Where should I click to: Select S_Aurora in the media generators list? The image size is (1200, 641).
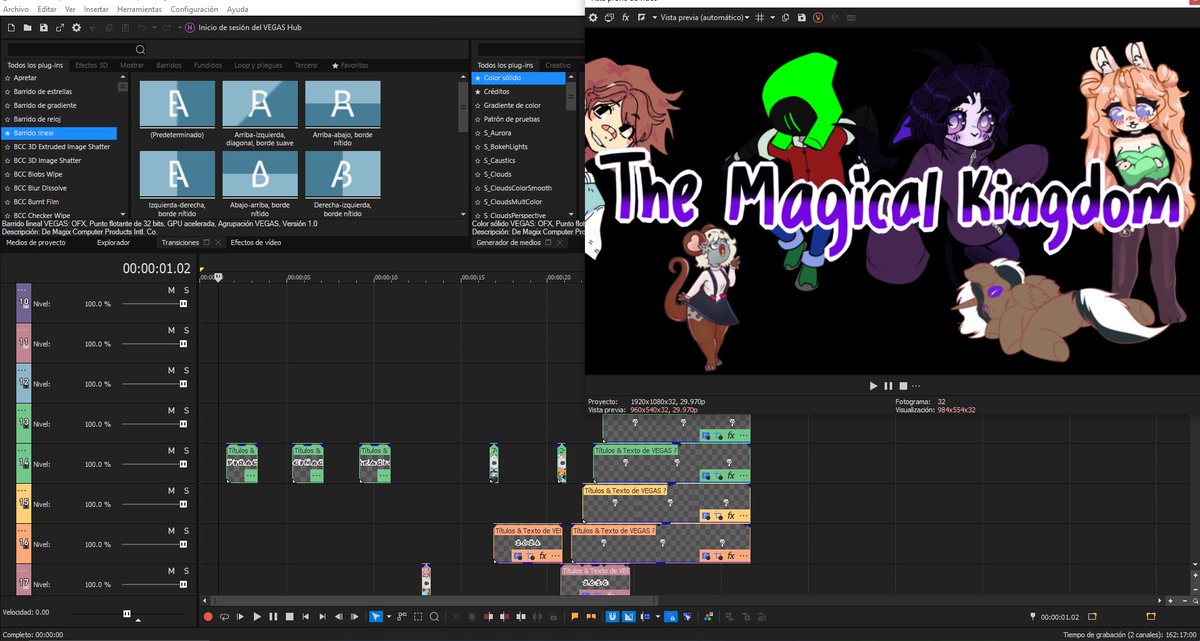point(498,133)
